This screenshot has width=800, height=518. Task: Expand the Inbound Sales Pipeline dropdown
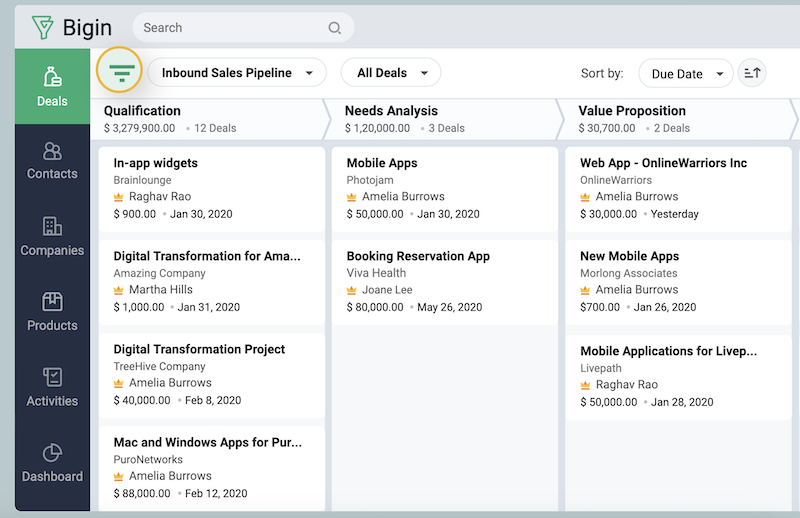(237, 73)
